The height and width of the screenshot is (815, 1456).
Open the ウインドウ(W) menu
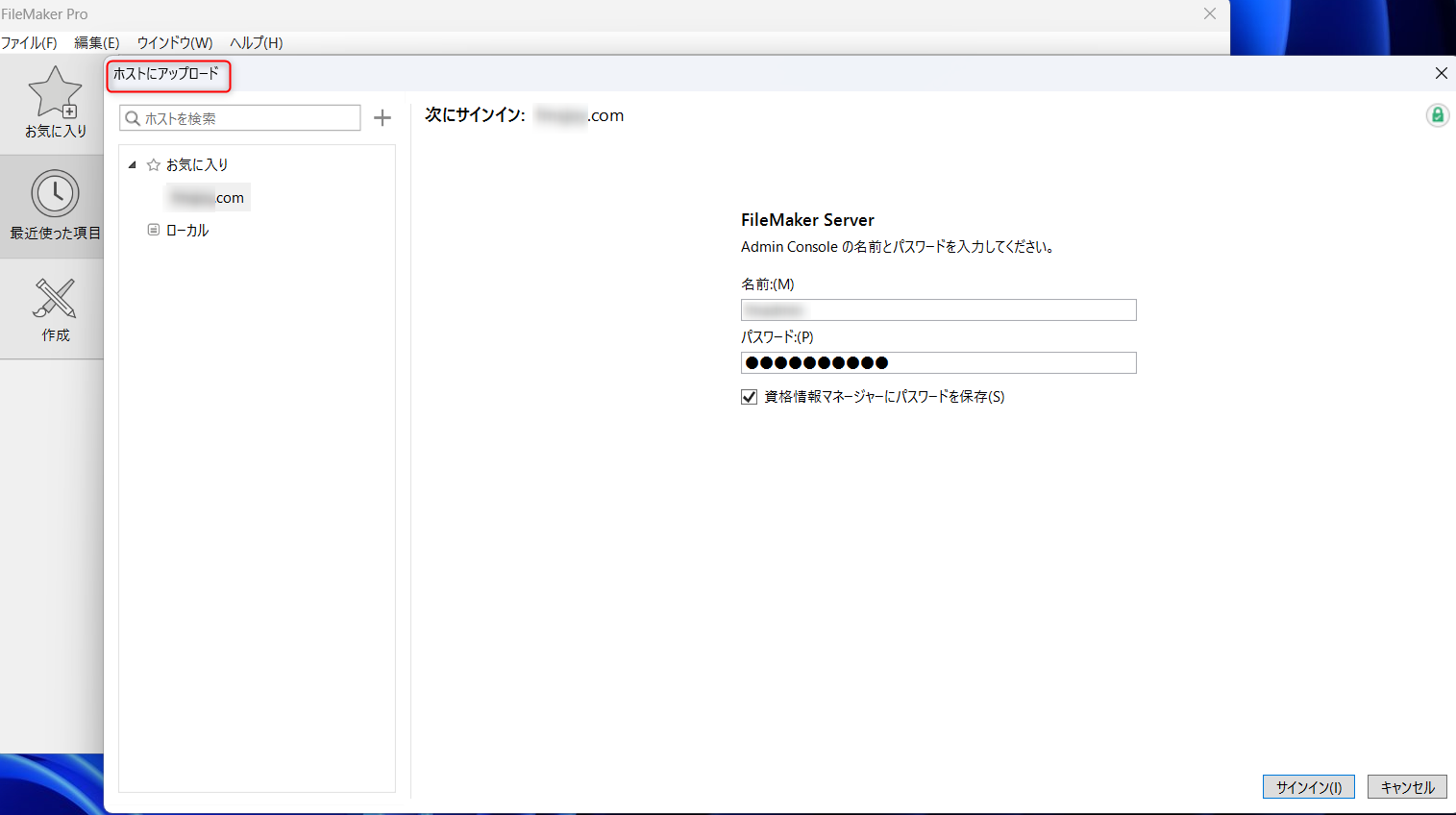pyautogui.click(x=175, y=43)
